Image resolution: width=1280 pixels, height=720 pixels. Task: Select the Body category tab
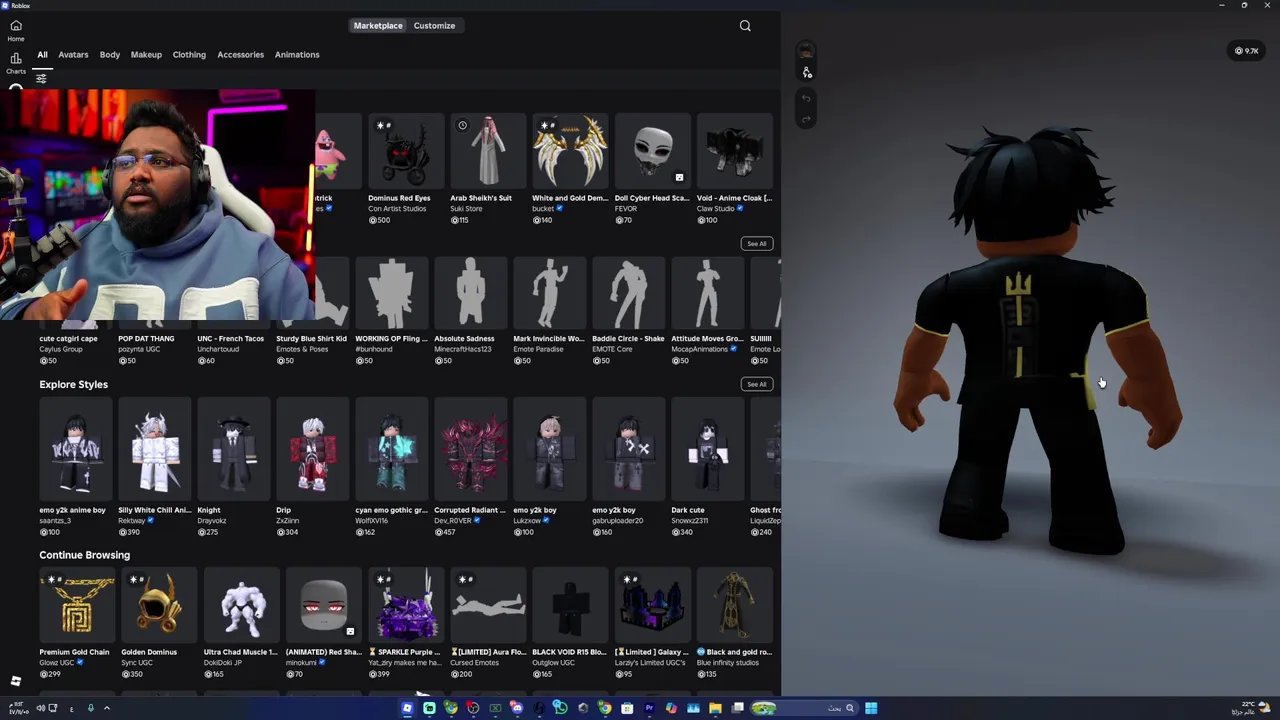click(x=110, y=55)
